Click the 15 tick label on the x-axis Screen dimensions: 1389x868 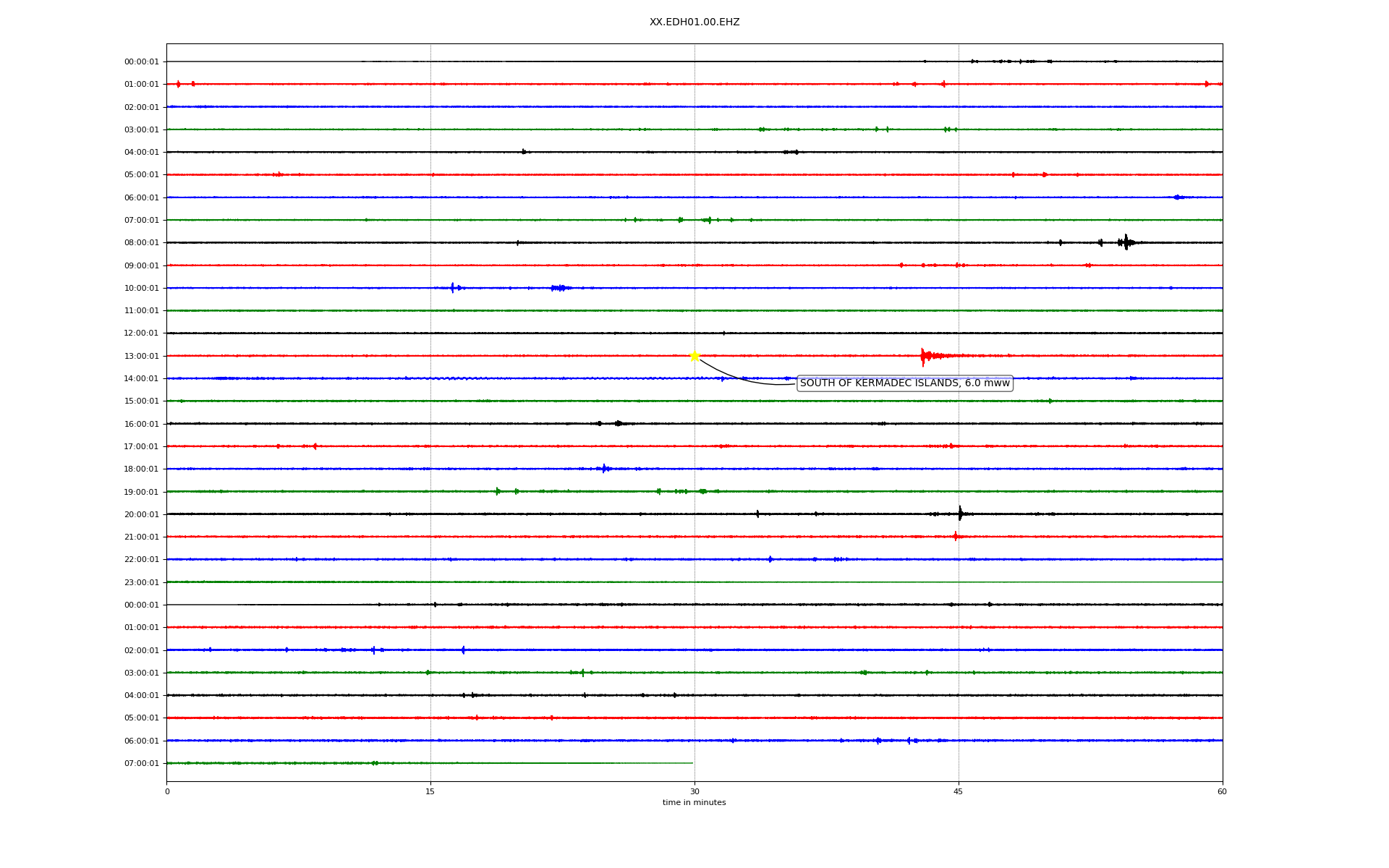point(430,791)
